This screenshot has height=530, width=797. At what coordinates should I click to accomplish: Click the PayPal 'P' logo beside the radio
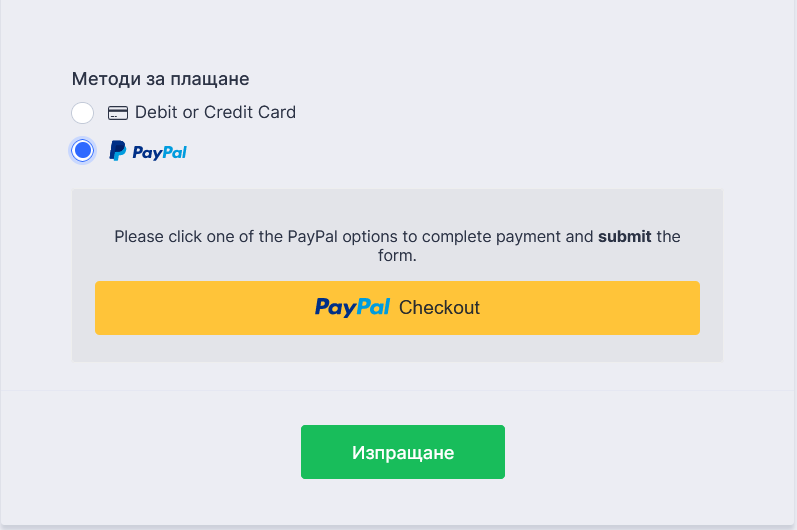[x=118, y=151]
